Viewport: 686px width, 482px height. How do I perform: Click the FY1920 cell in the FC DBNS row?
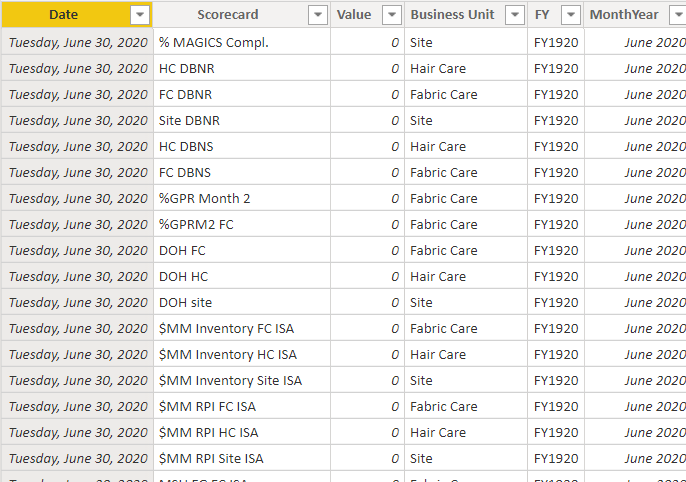[556, 173]
